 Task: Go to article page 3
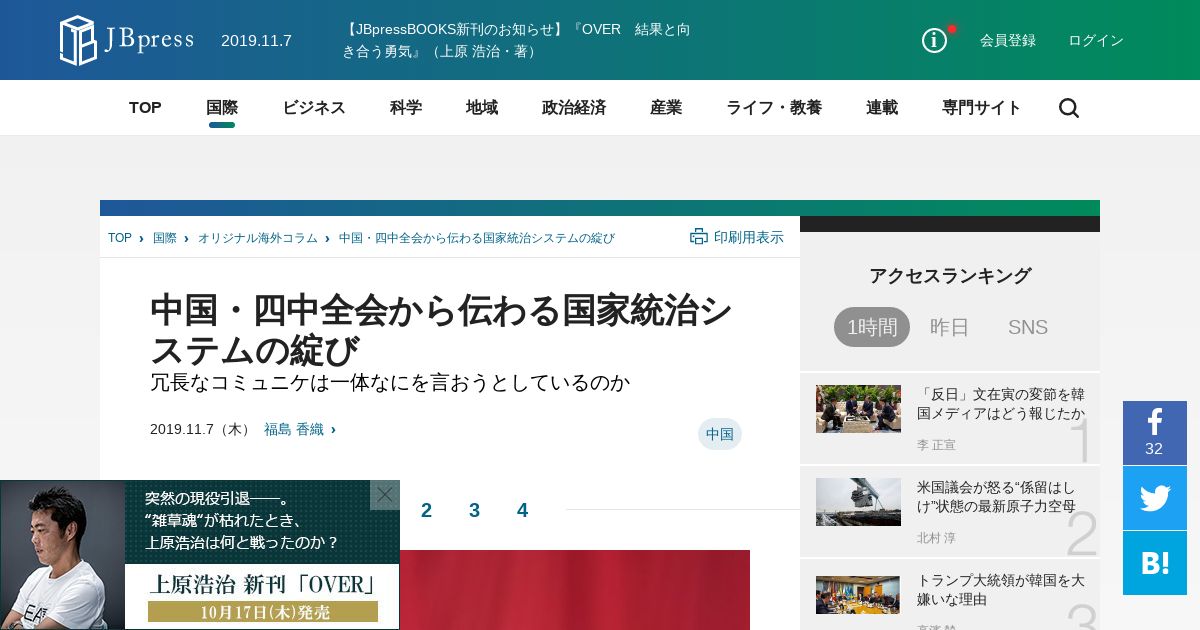coord(474,510)
